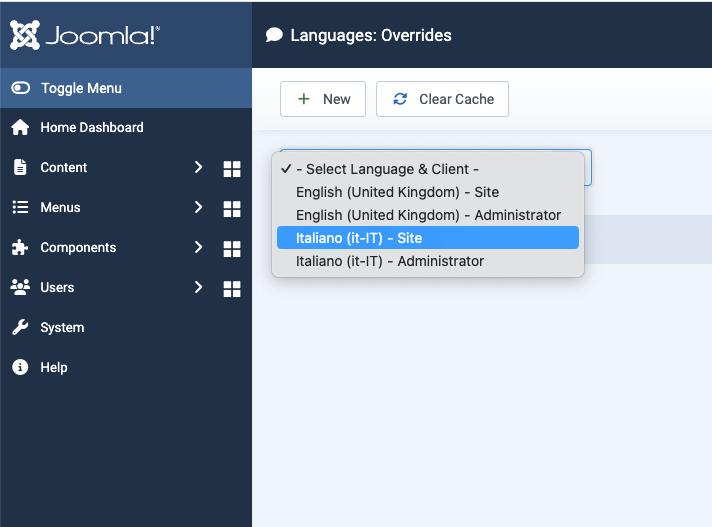Click the New override button
The image size is (712, 527).
tap(323, 99)
